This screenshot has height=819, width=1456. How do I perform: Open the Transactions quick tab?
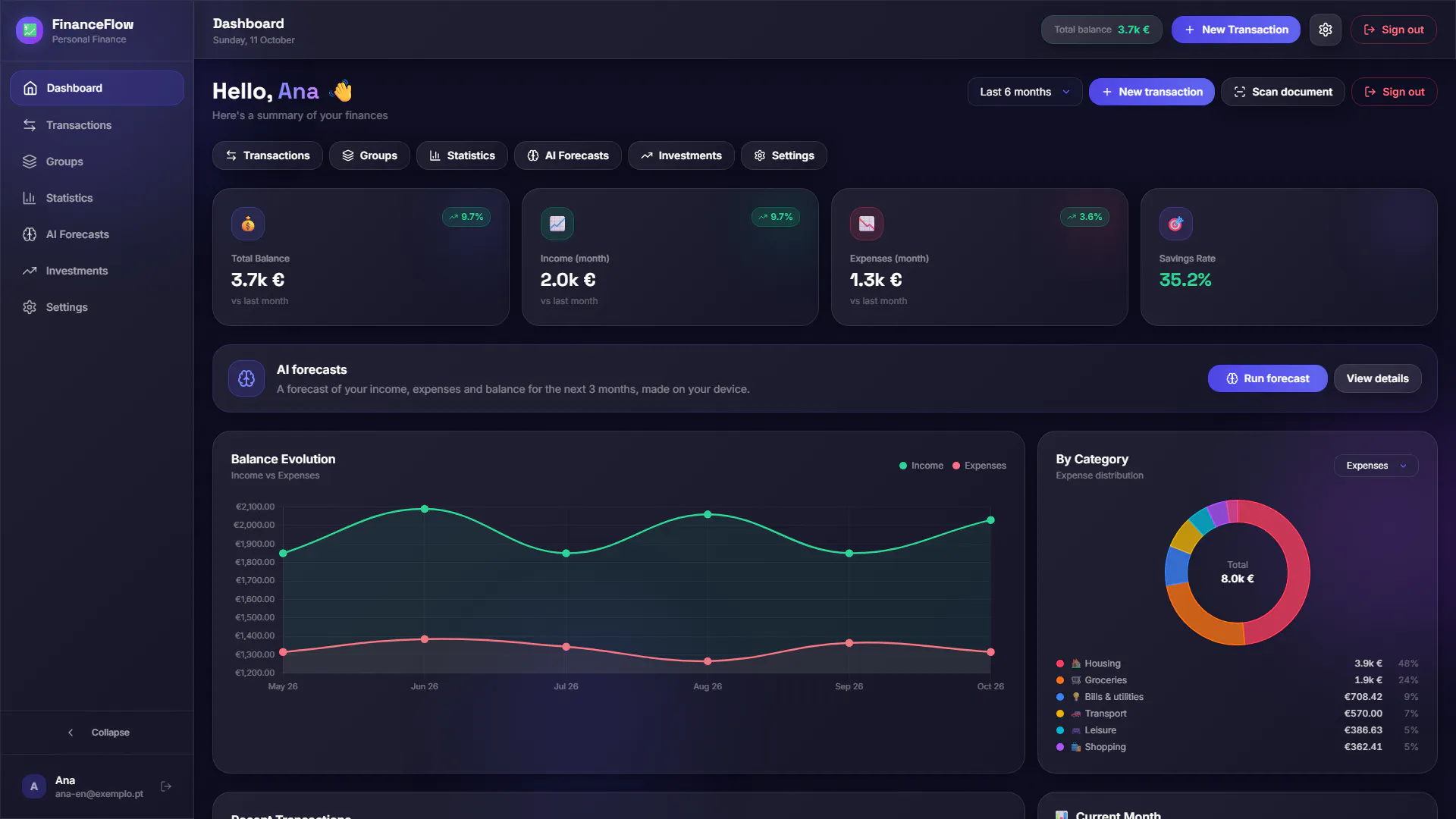(267, 155)
